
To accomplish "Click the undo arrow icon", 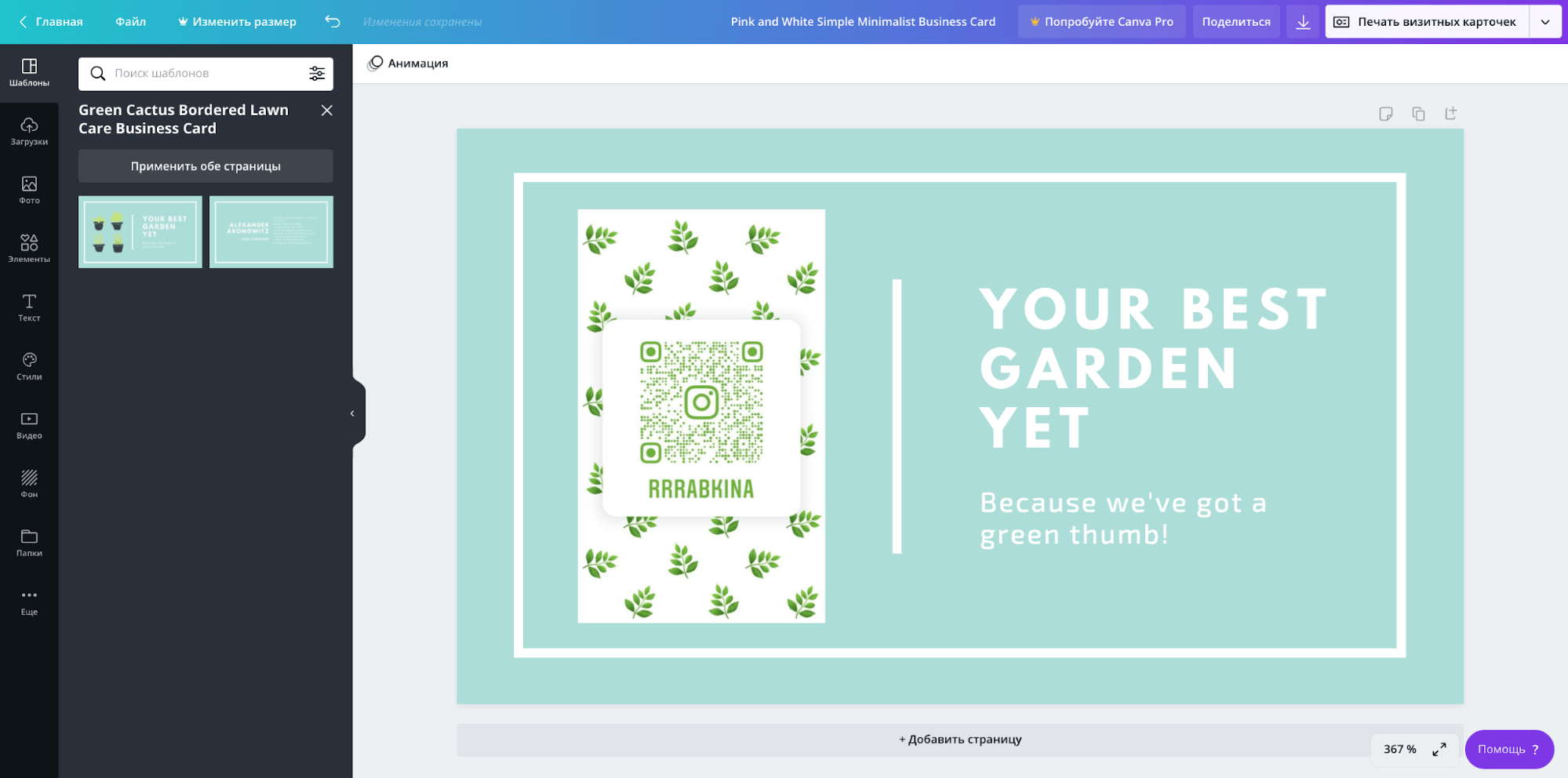I will 333,22.
